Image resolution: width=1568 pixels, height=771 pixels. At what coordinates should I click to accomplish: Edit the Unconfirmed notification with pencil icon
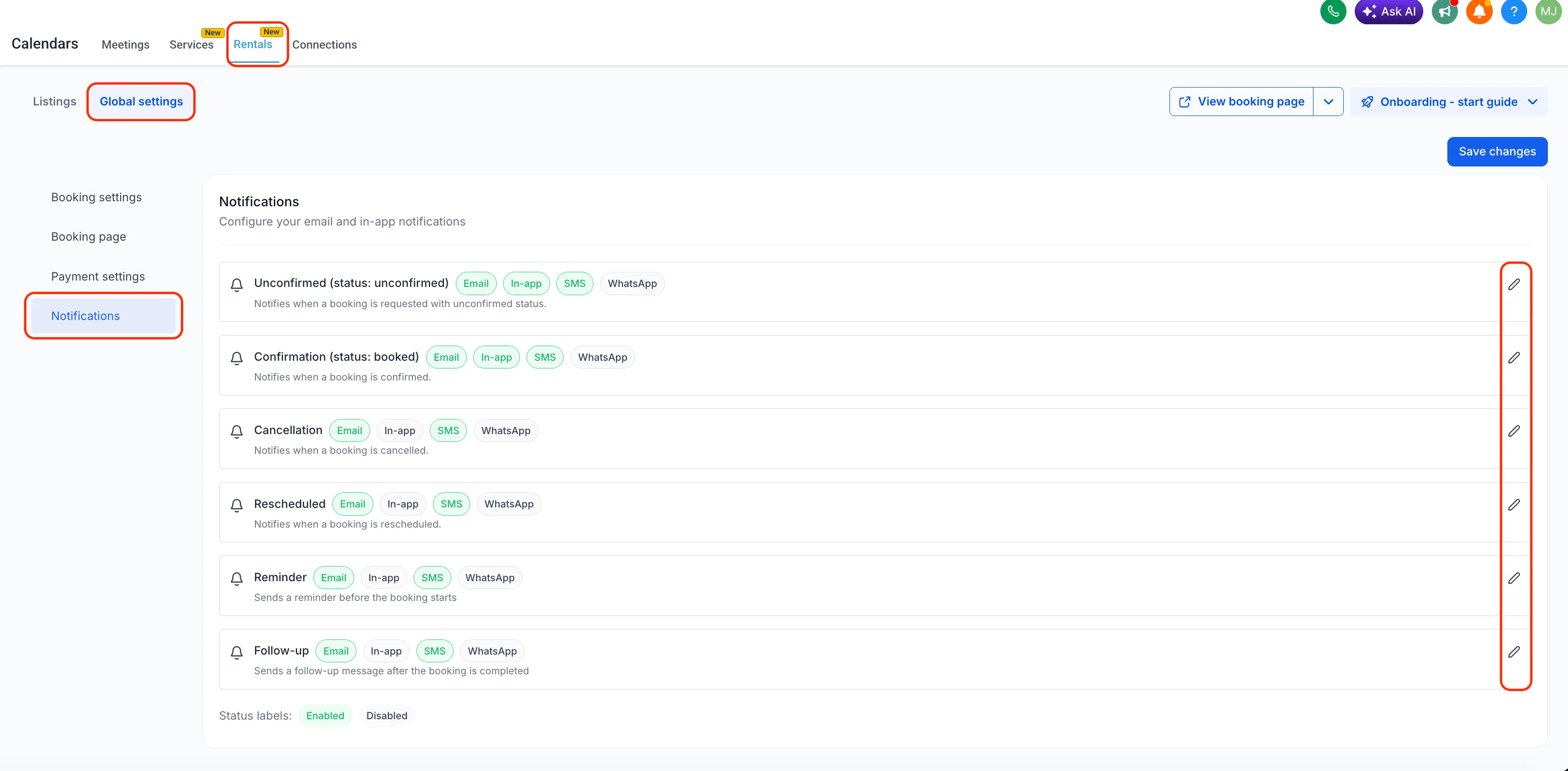[1514, 284]
